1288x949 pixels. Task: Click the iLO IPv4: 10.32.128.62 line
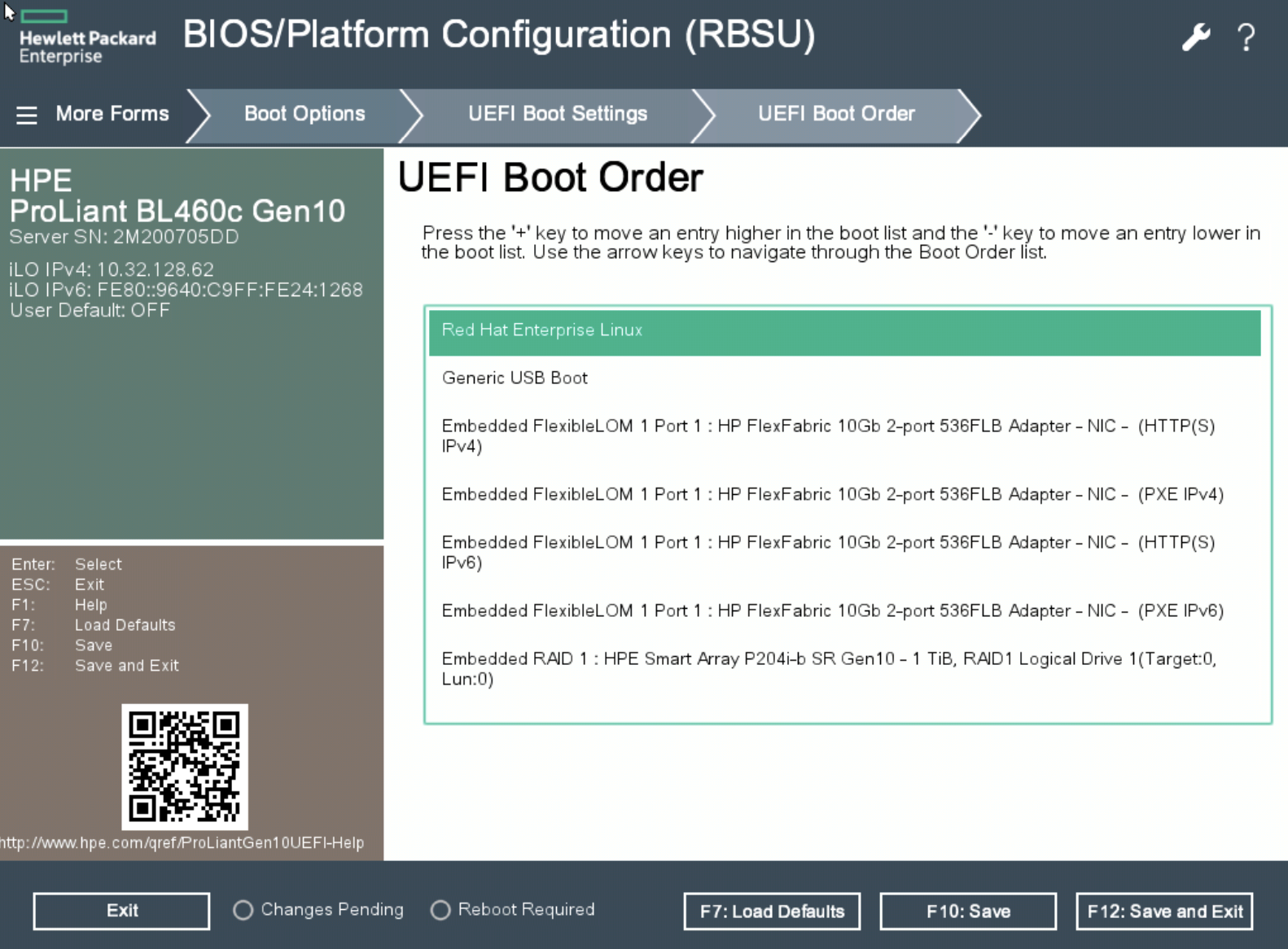click(112, 269)
